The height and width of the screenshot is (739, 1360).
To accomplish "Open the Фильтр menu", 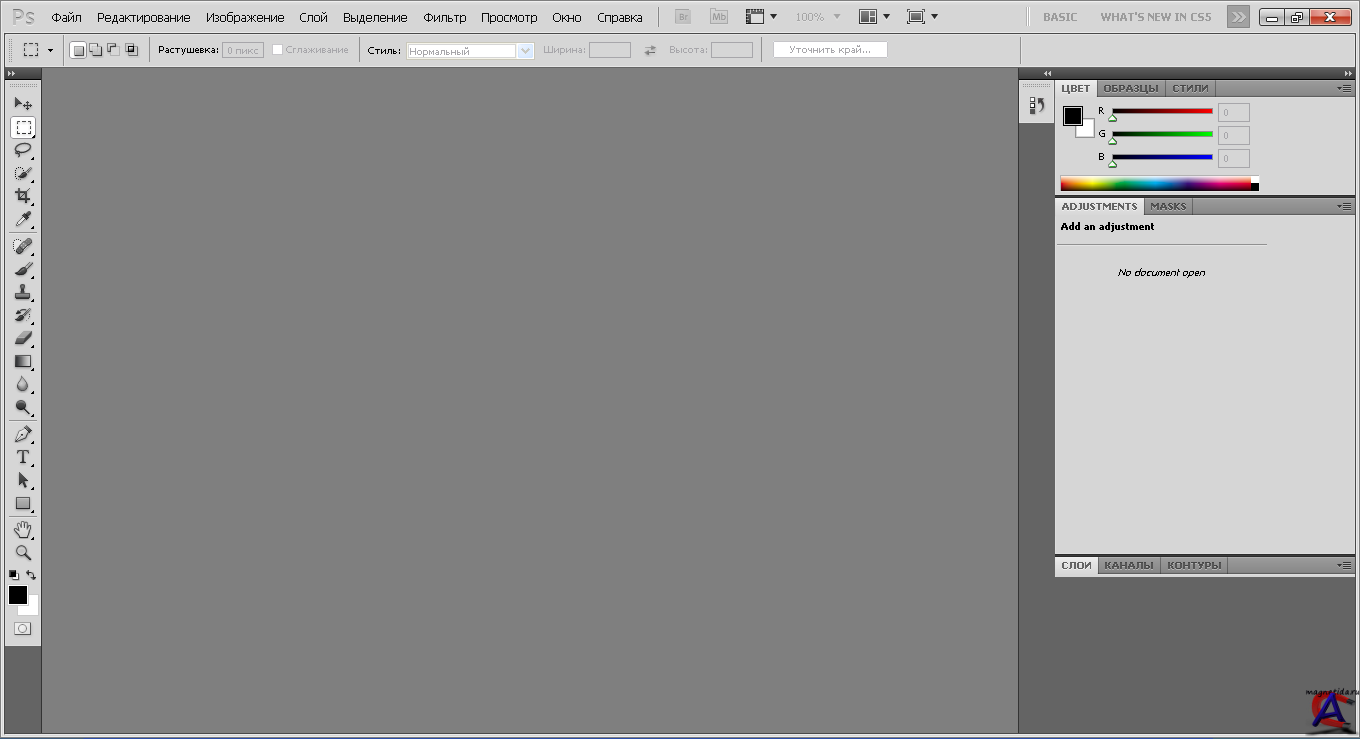I will click(x=444, y=18).
